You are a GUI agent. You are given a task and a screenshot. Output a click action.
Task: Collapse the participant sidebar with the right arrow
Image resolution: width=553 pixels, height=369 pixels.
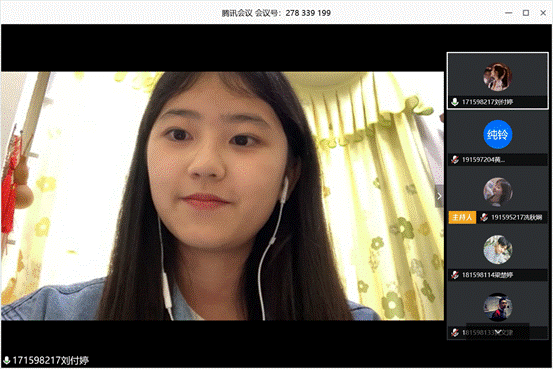(439, 196)
